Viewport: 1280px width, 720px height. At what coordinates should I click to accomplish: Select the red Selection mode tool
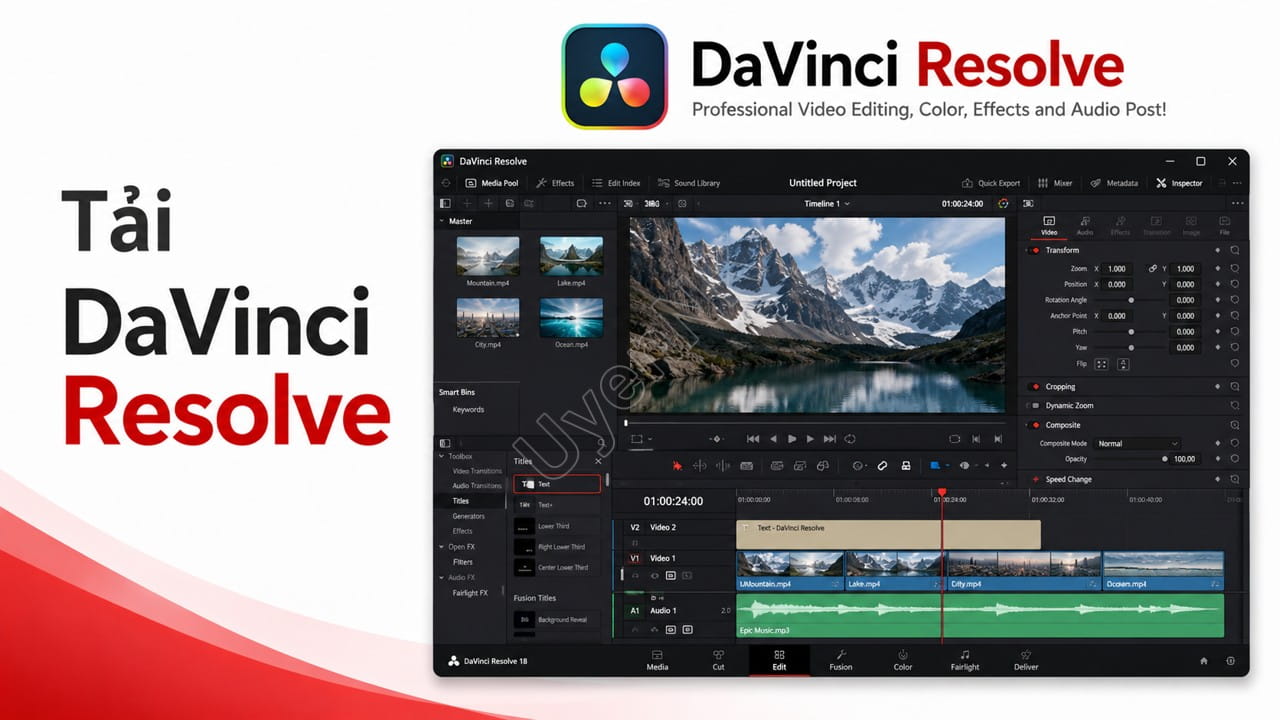[x=677, y=465]
